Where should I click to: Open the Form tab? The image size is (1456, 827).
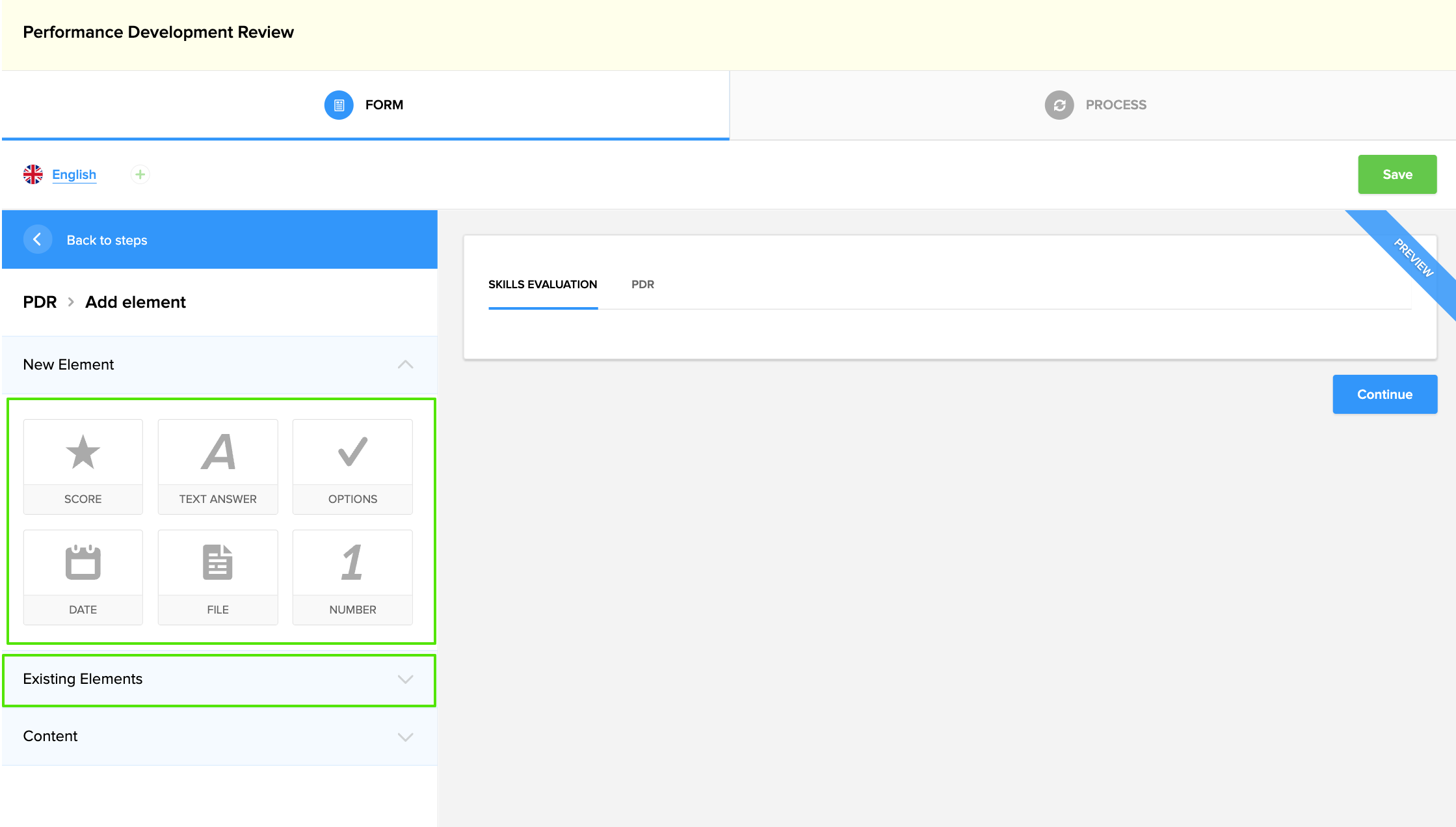click(364, 105)
